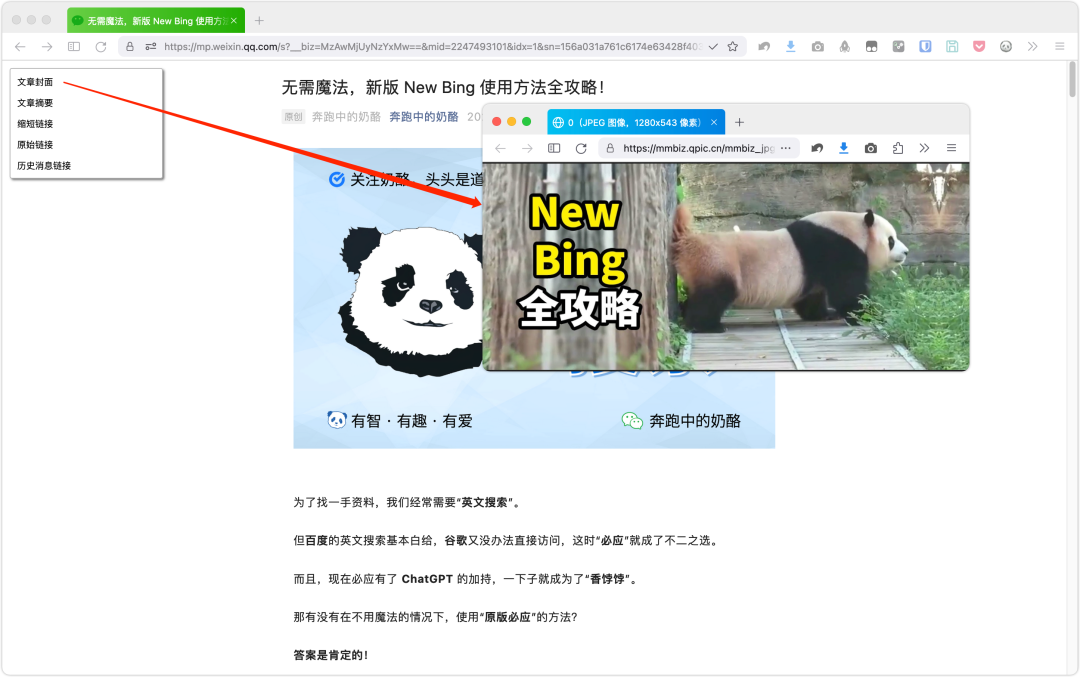Select JPEG 图像 tab in popup window
Viewport: 1080px width, 677px height.
coord(636,123)
